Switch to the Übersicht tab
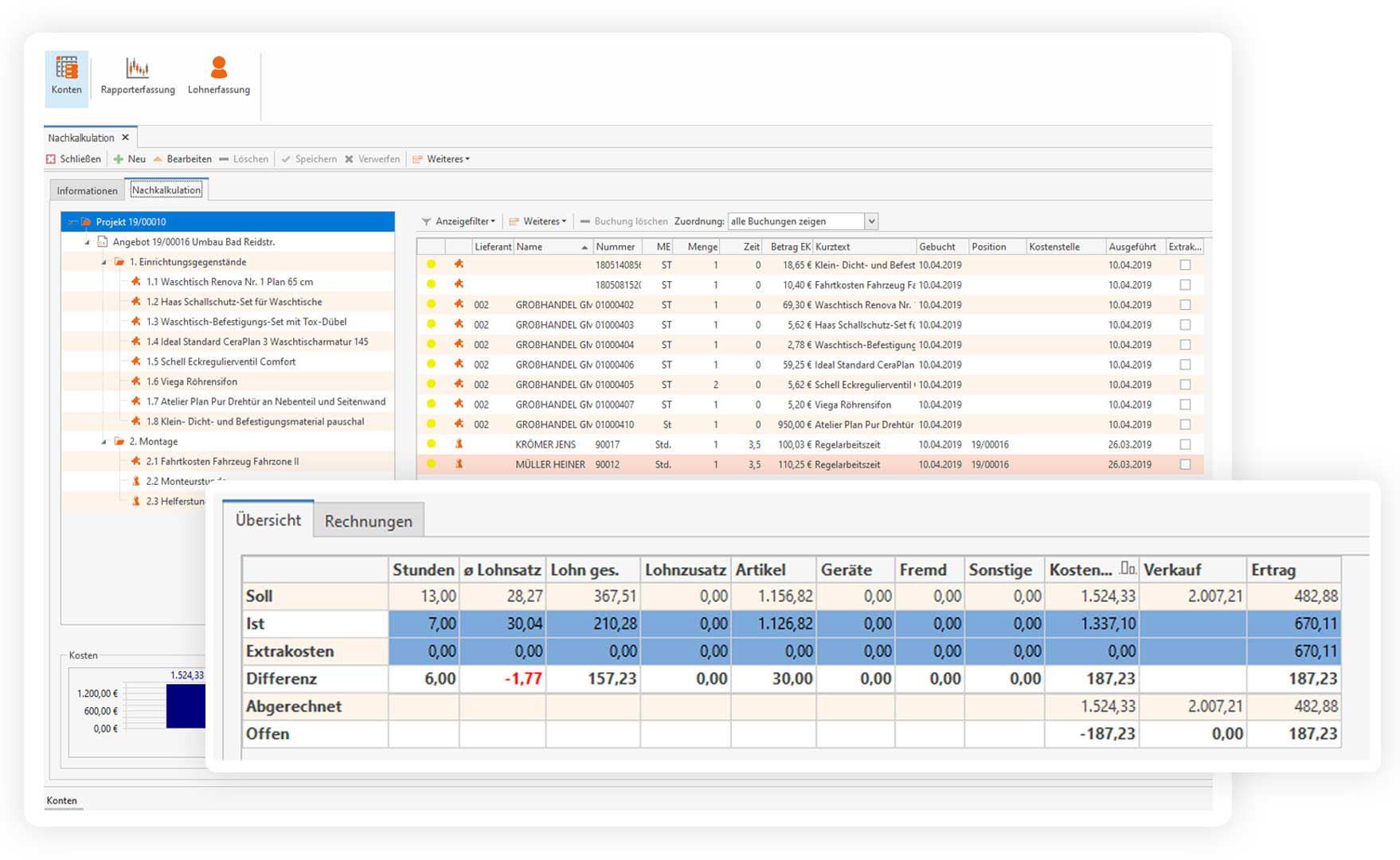The image size is (1400, 860). click(x=268, y=520)
